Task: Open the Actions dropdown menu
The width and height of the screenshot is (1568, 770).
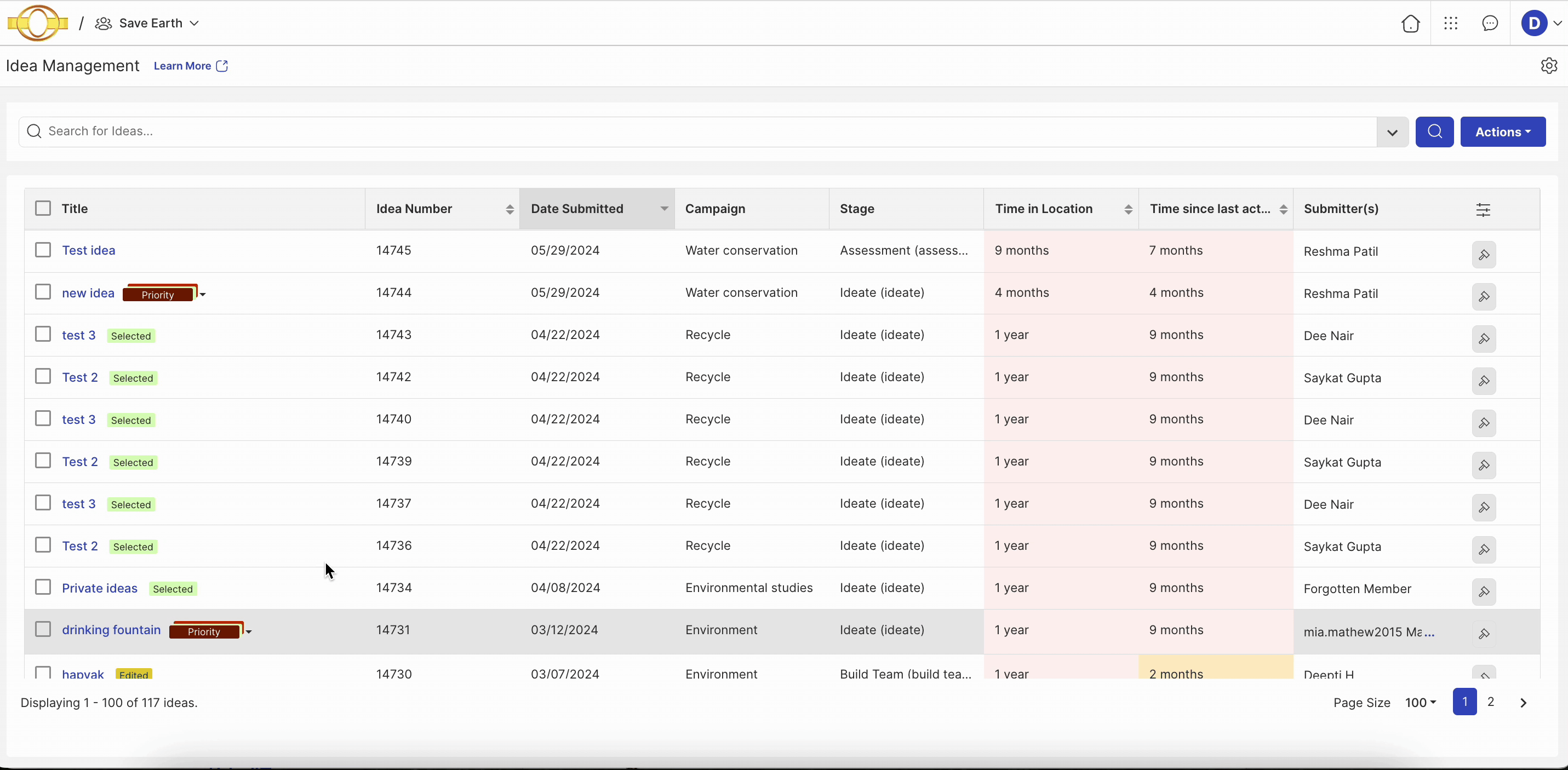Action: pos(1502,131)
